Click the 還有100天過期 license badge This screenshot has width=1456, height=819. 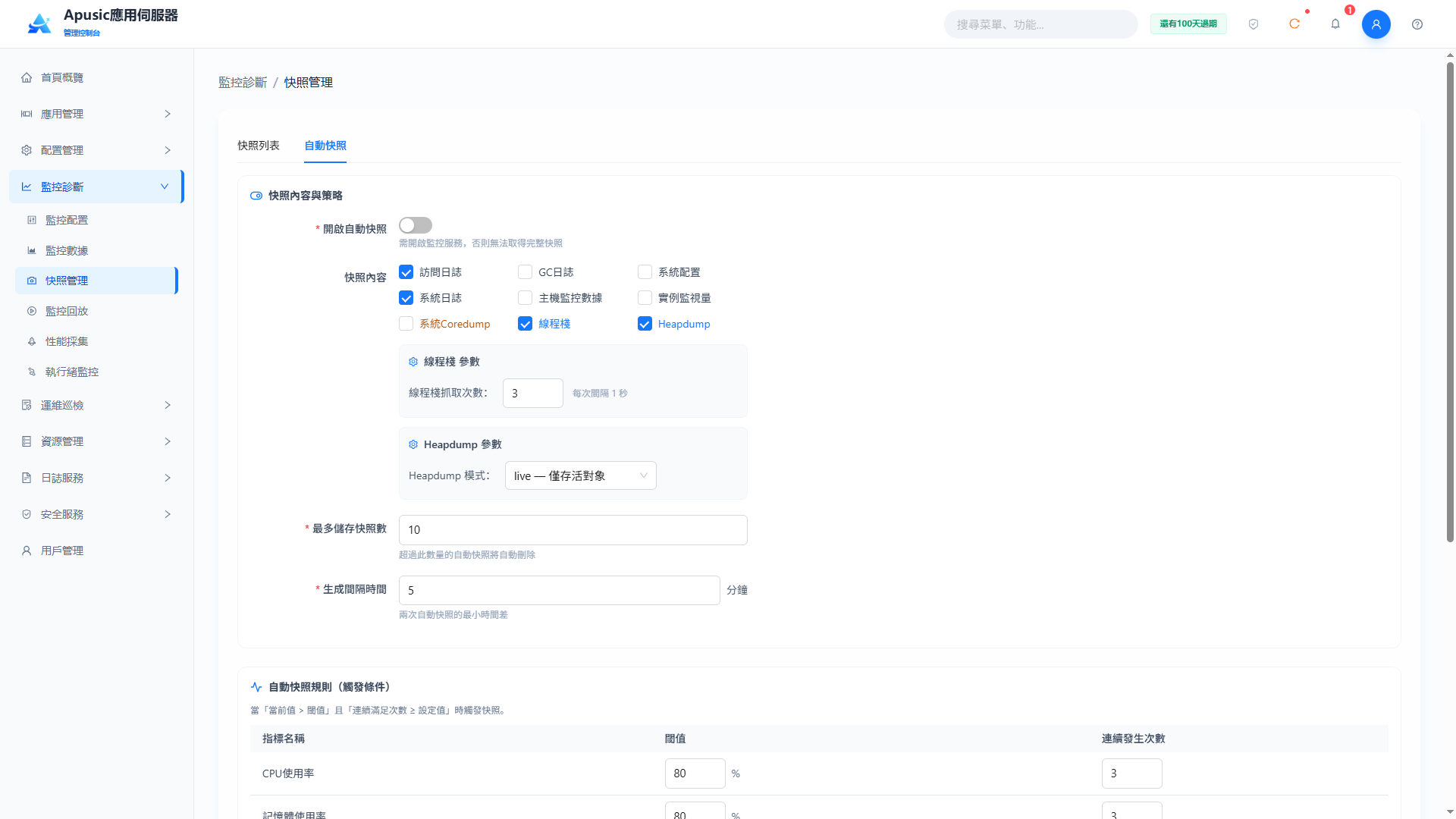tap(1188, 24)
